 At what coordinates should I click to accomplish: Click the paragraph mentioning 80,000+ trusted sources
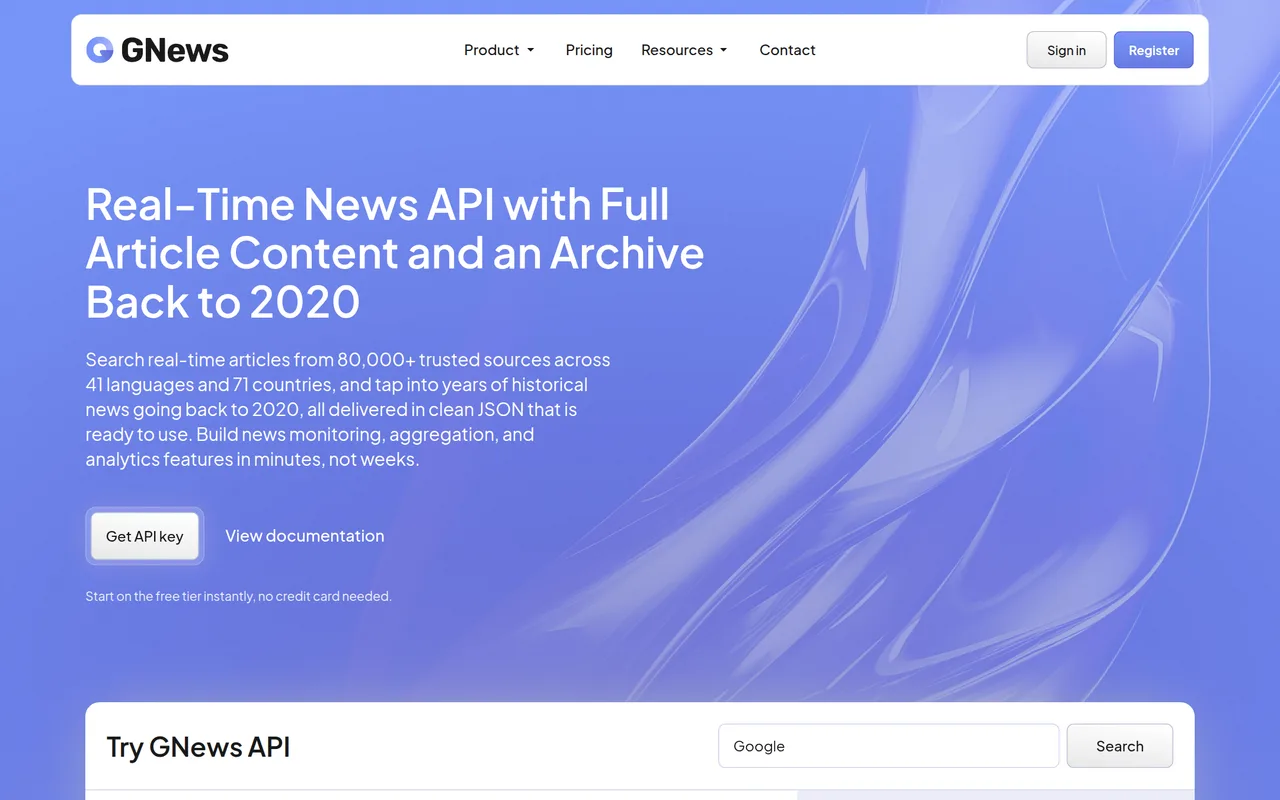(x=348, y=410)
